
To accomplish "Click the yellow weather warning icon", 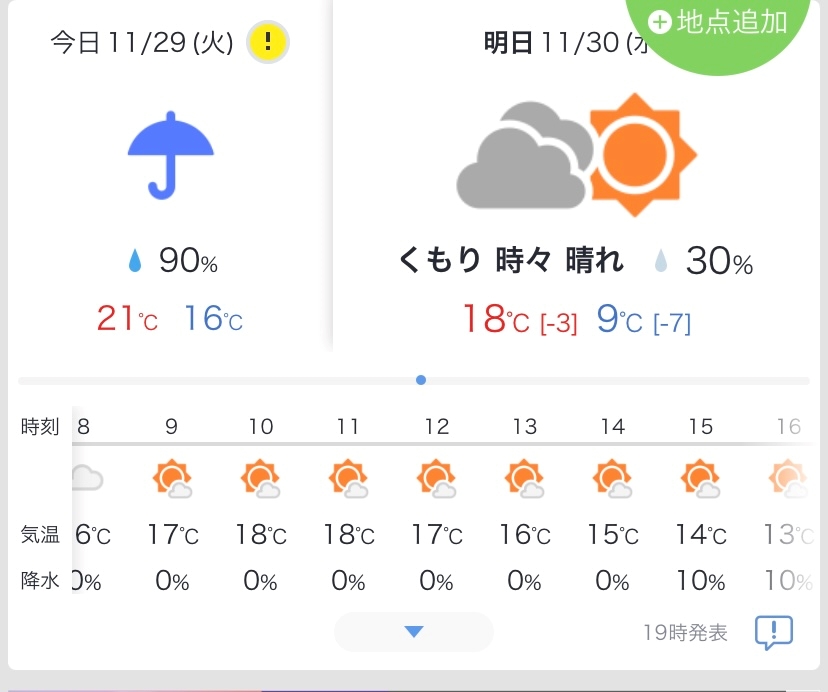I will tap(268, 42).
